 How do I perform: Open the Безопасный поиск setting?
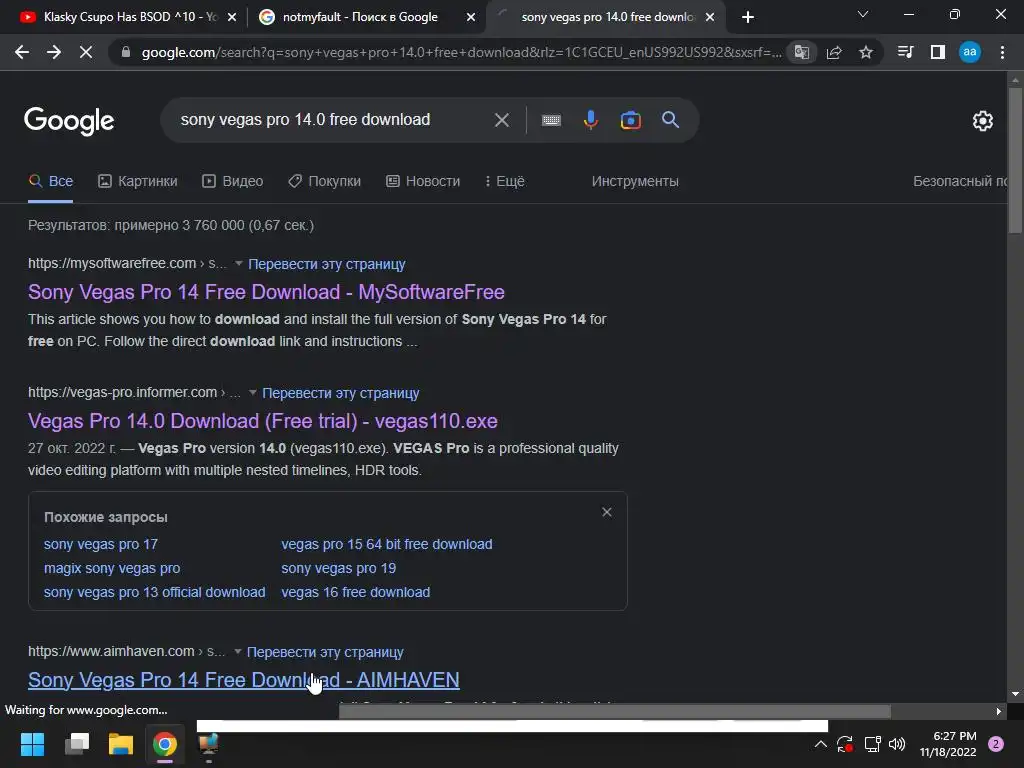tap(960, 181)
